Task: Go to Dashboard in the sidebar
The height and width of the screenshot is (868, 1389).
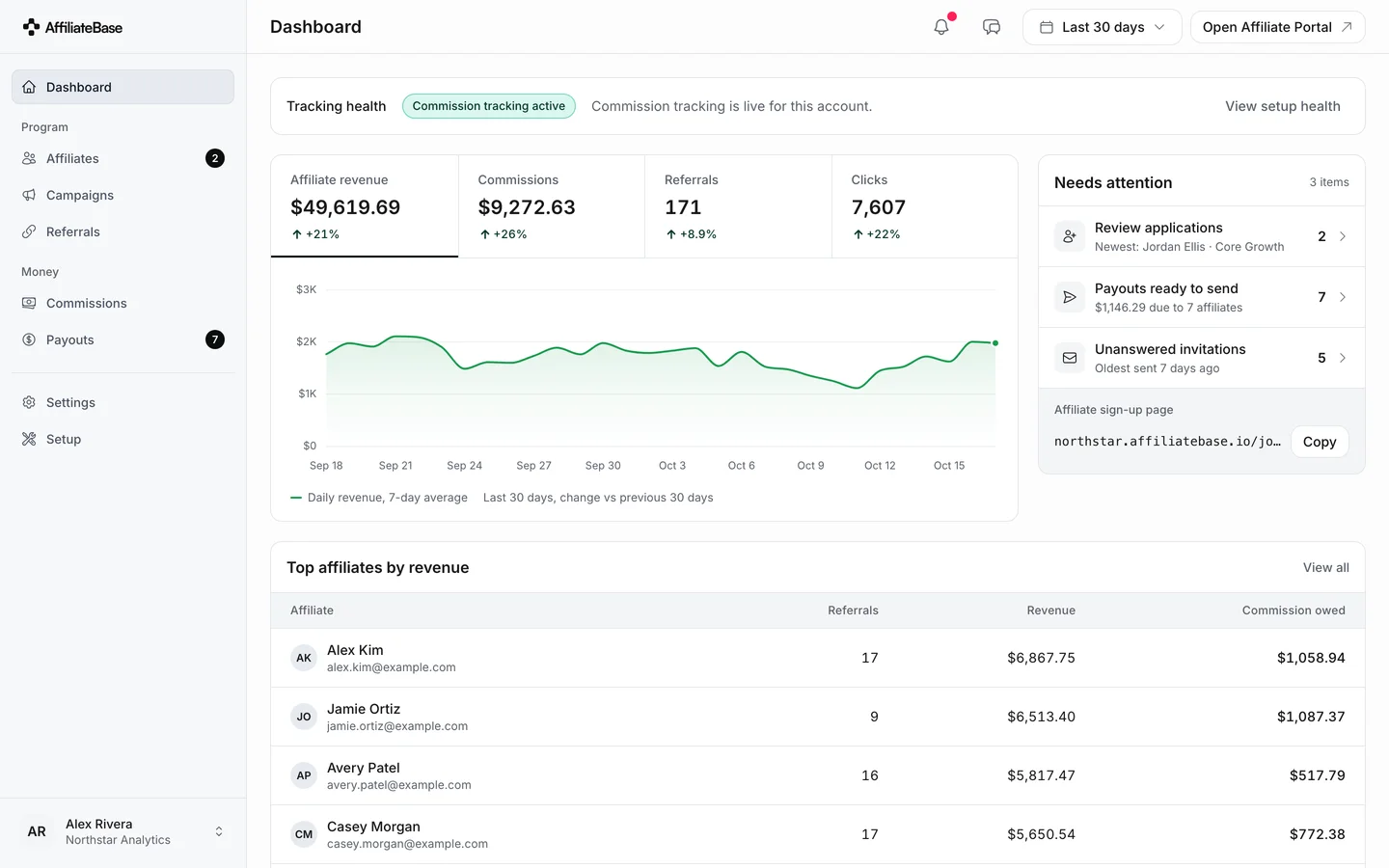Action: [x=123, y=87]
